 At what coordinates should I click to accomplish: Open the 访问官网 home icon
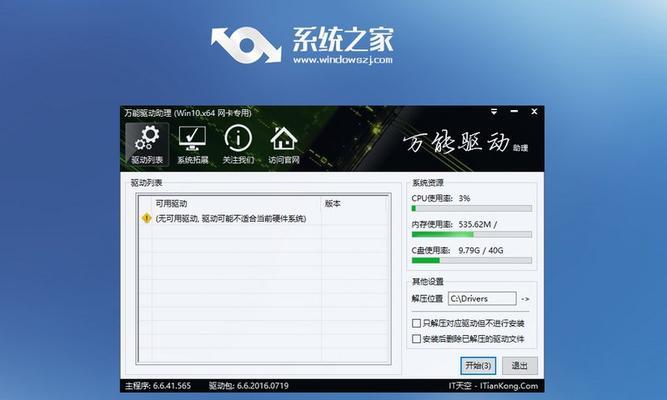(284, 145)
